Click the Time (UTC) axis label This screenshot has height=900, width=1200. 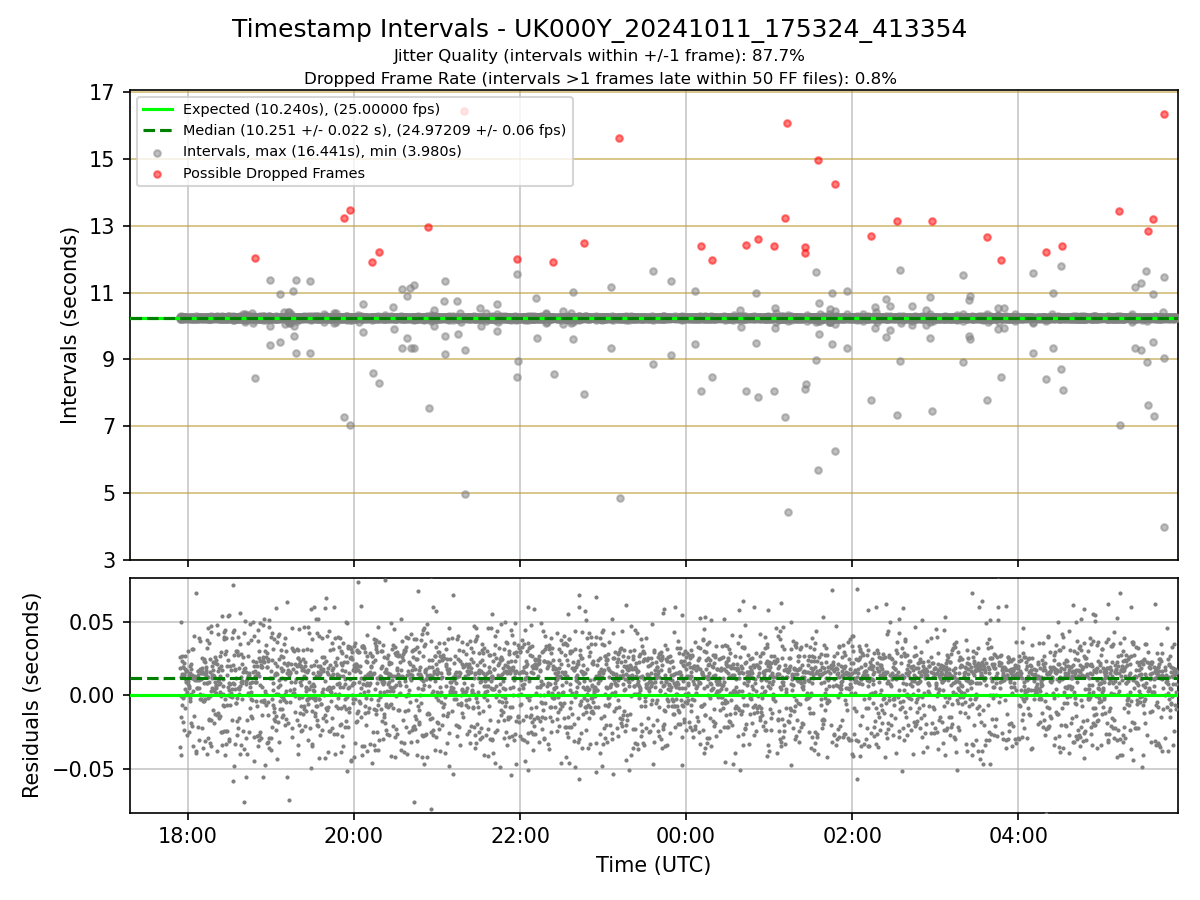pyautogui.click(x=653, y=865)
